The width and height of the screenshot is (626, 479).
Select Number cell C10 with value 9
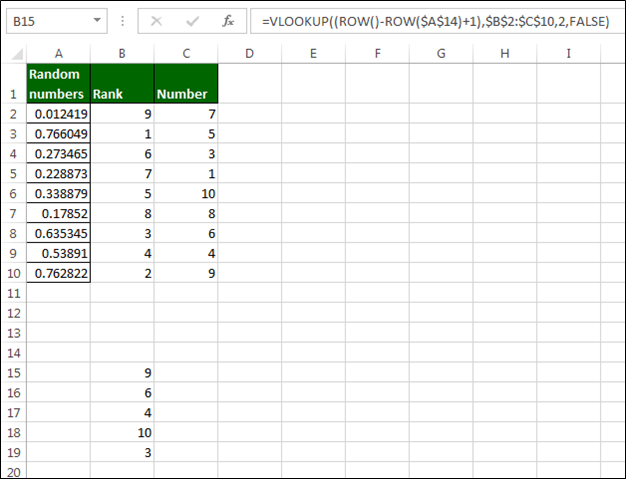186,273
